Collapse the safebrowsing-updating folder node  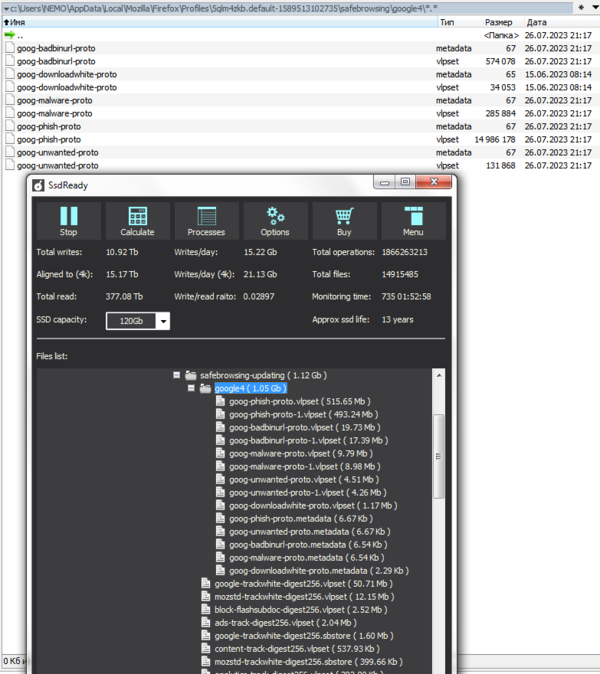click(x=177, y=375)
